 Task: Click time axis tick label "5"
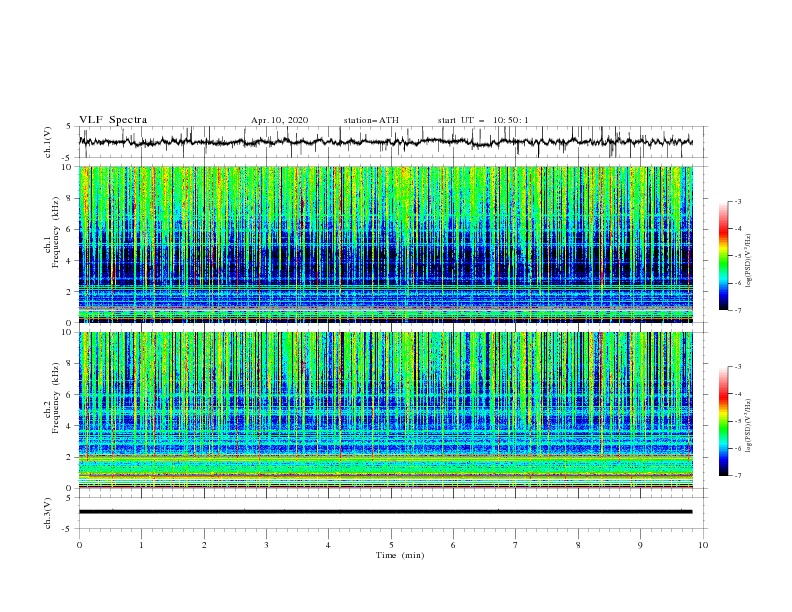click(391, 545)
